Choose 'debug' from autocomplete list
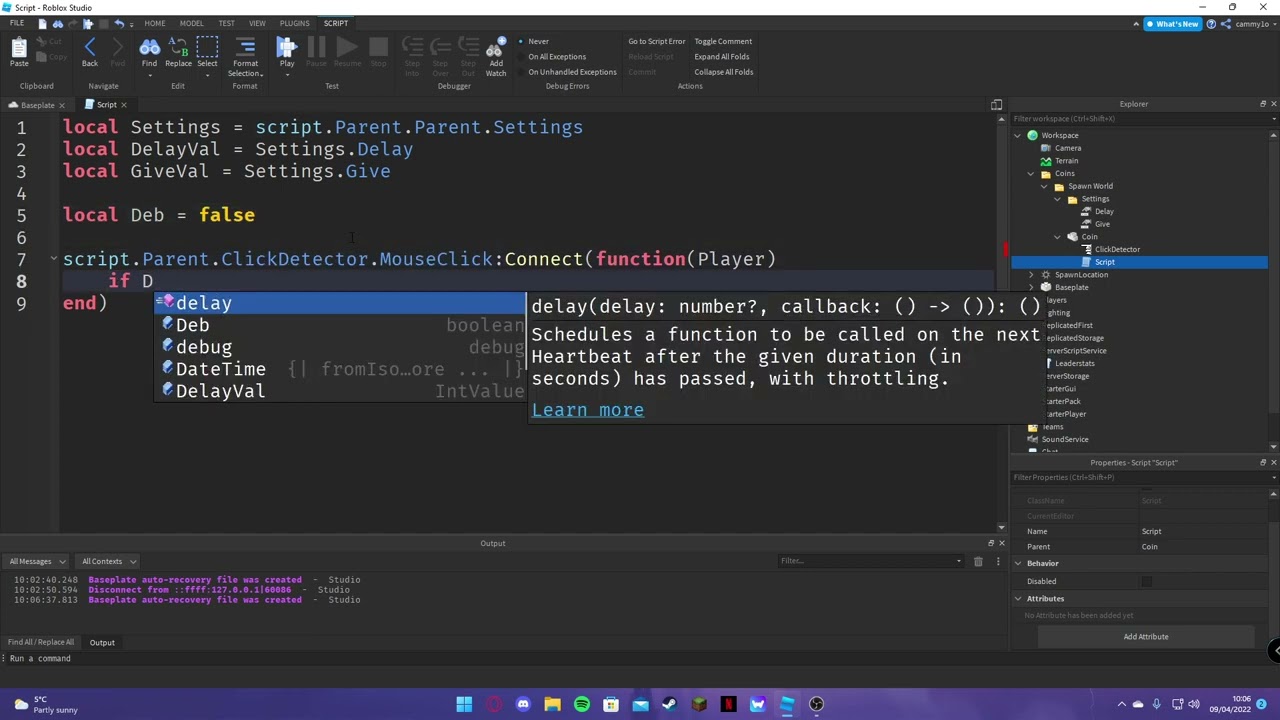Viewport: 1280px width, 720px height. point(340,347)
